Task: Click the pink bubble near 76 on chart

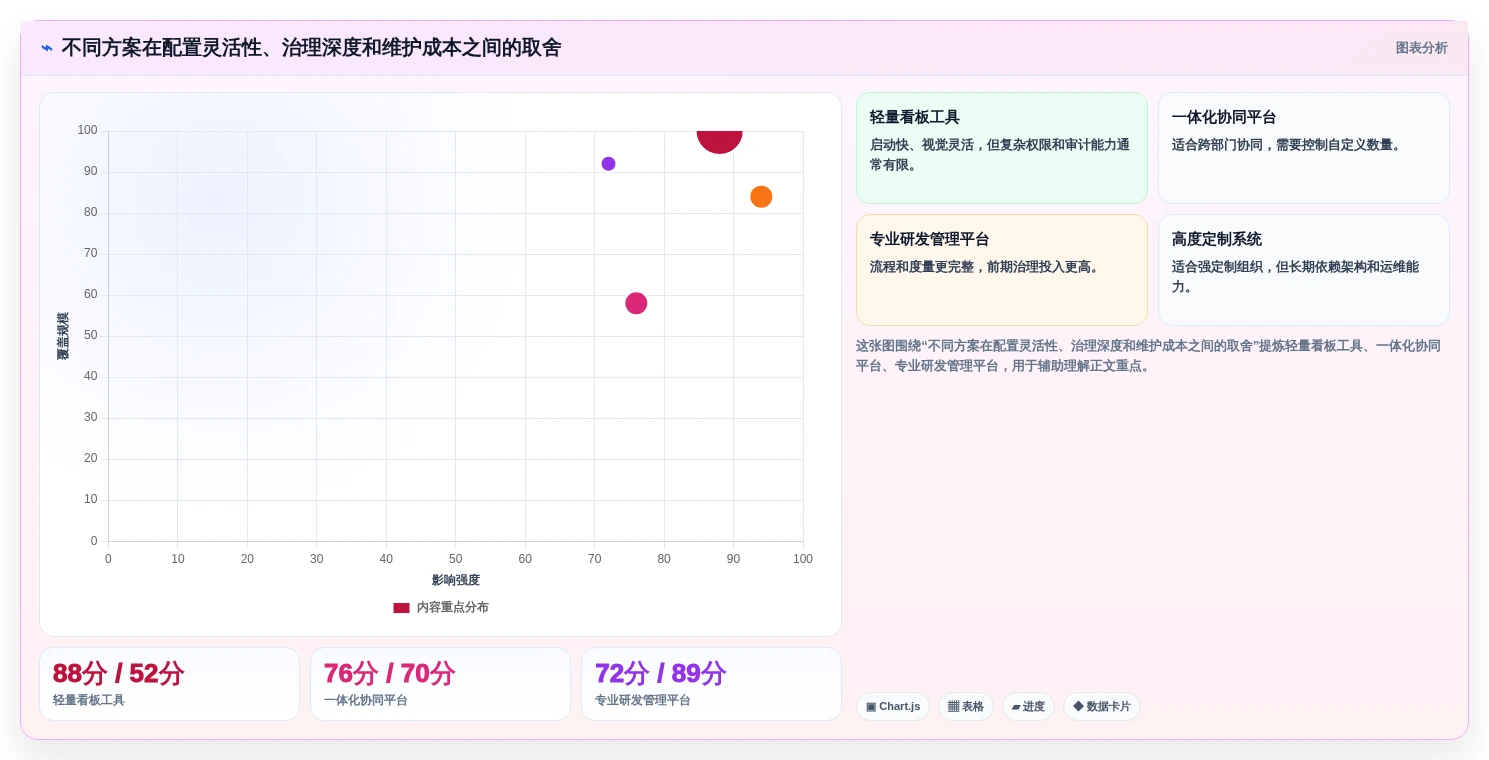Action: coord(636,303)
